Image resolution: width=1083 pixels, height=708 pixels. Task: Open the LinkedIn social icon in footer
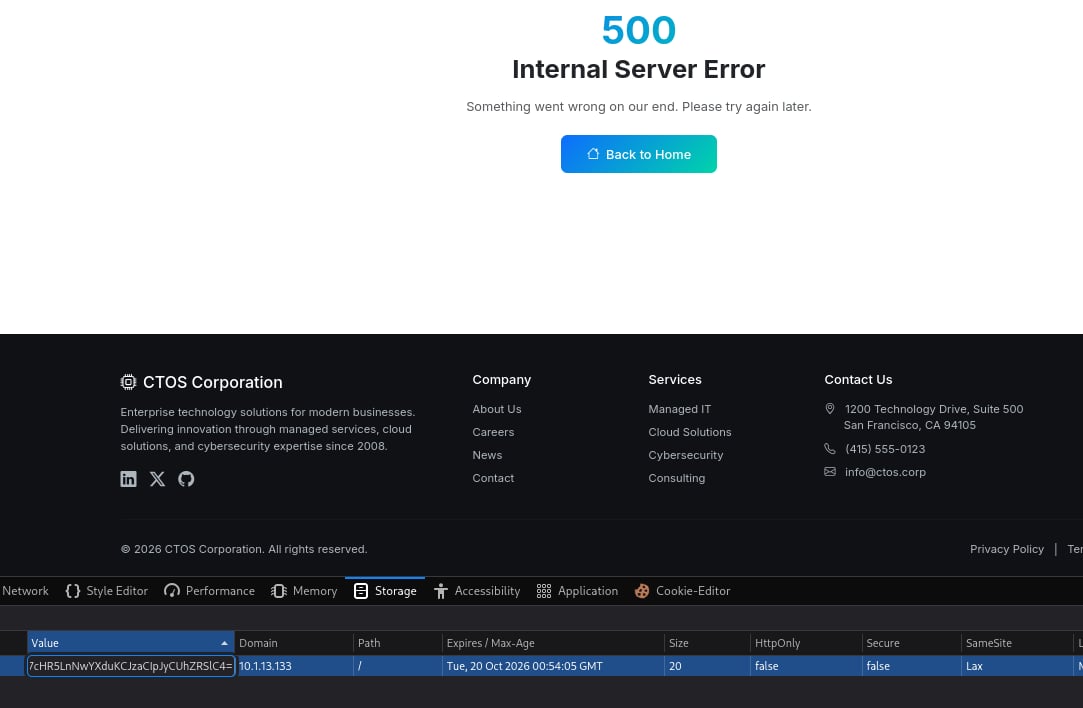coord(128,479)
